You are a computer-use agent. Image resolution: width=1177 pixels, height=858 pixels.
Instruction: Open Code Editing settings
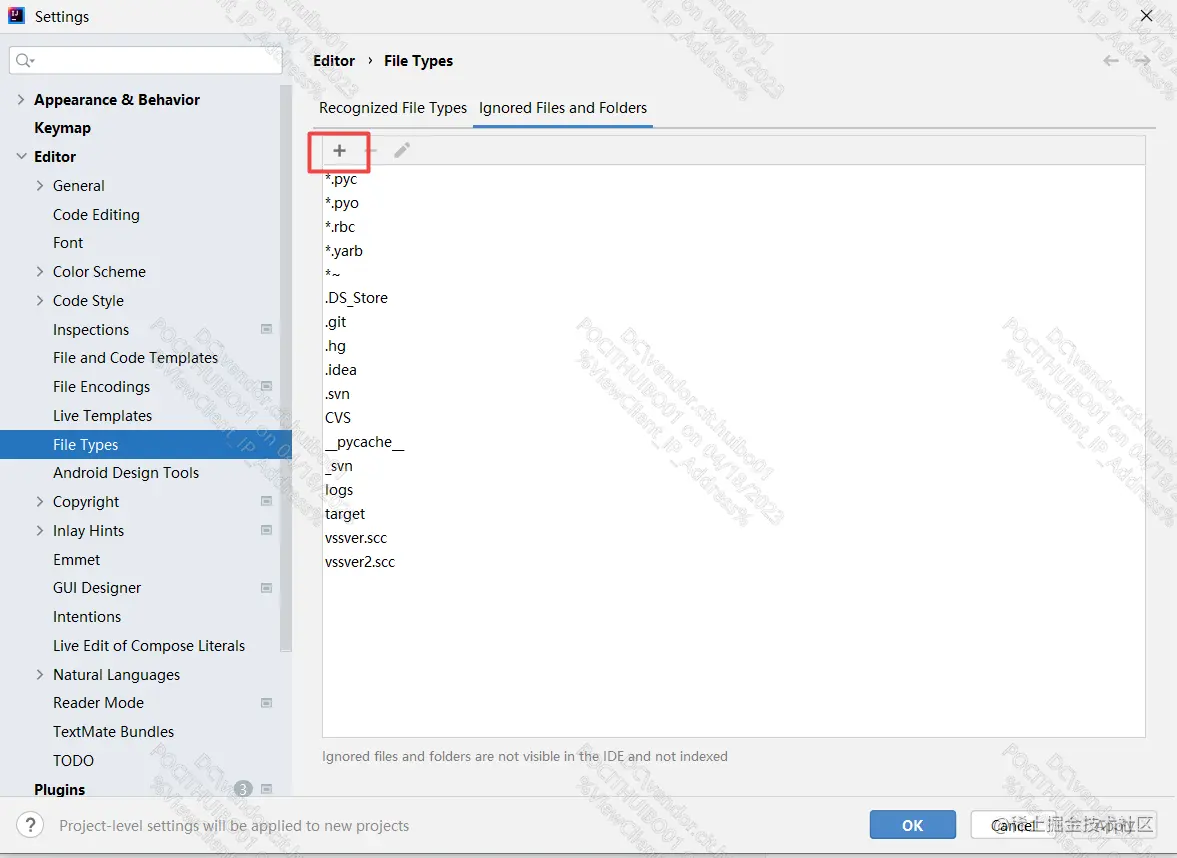96,215
